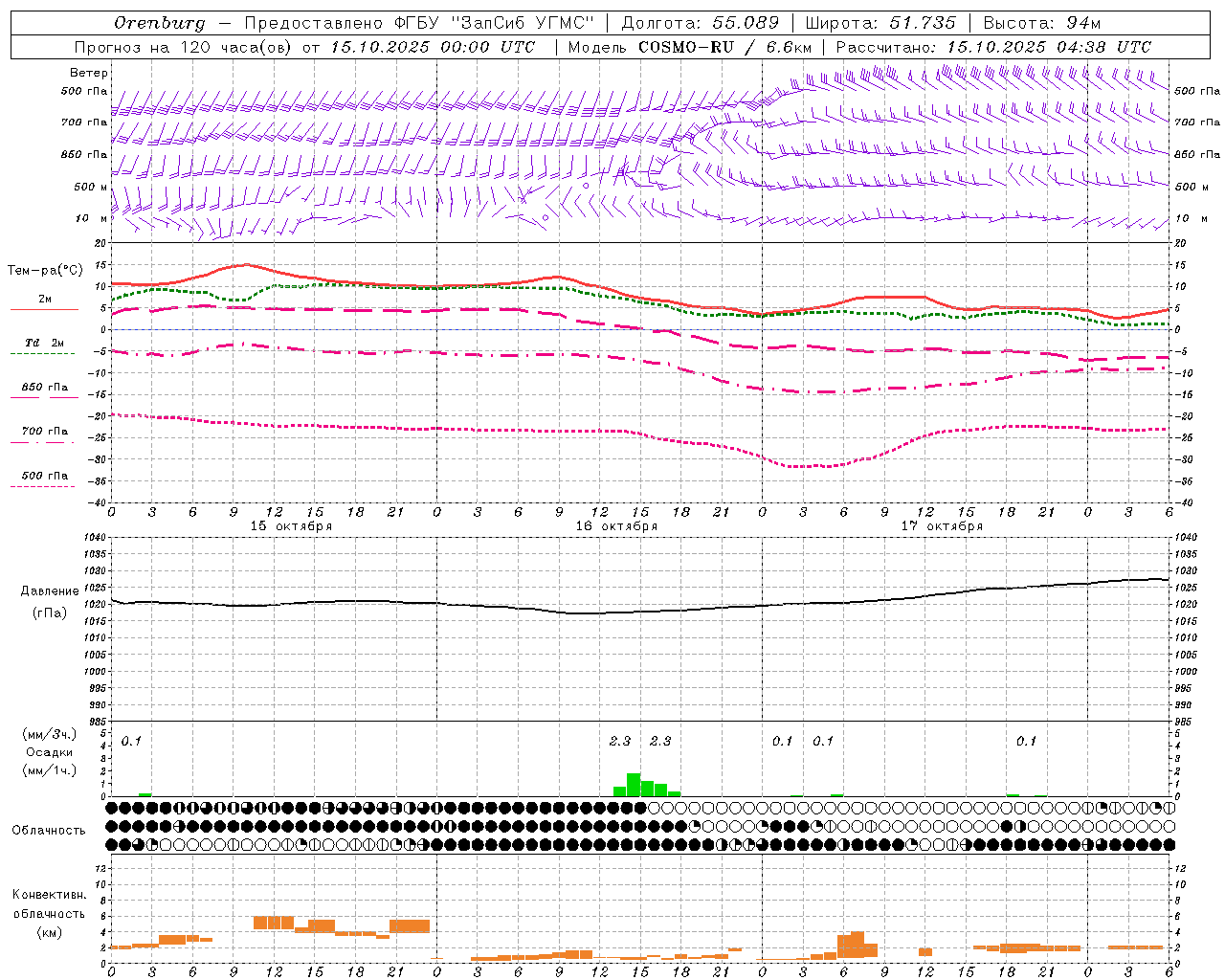Click the 'Высота: 94м' elevation value
This screenshot has height=980, width=1225.
click(x=1042, y=23)
